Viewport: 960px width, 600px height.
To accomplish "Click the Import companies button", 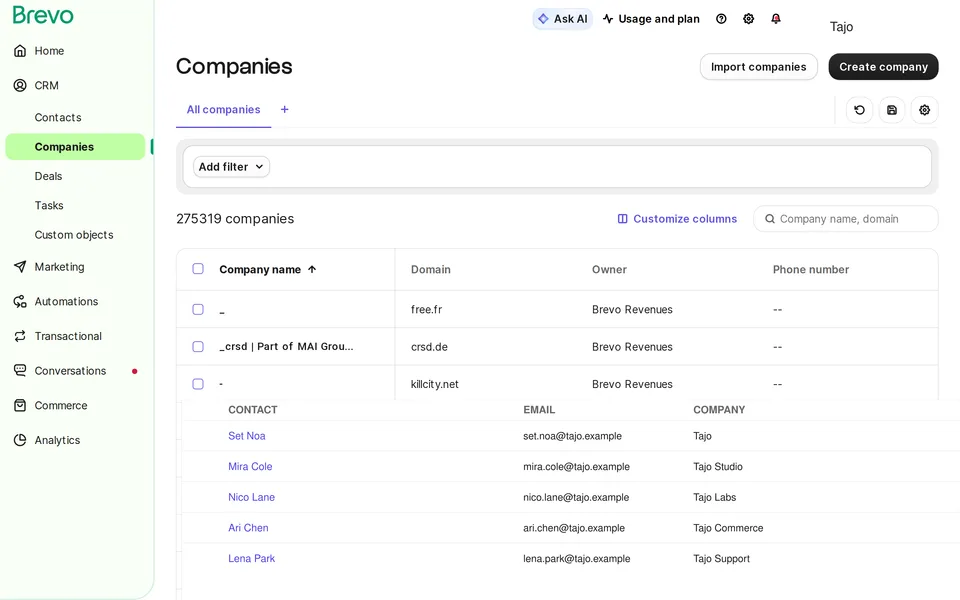I will [759, 67].
